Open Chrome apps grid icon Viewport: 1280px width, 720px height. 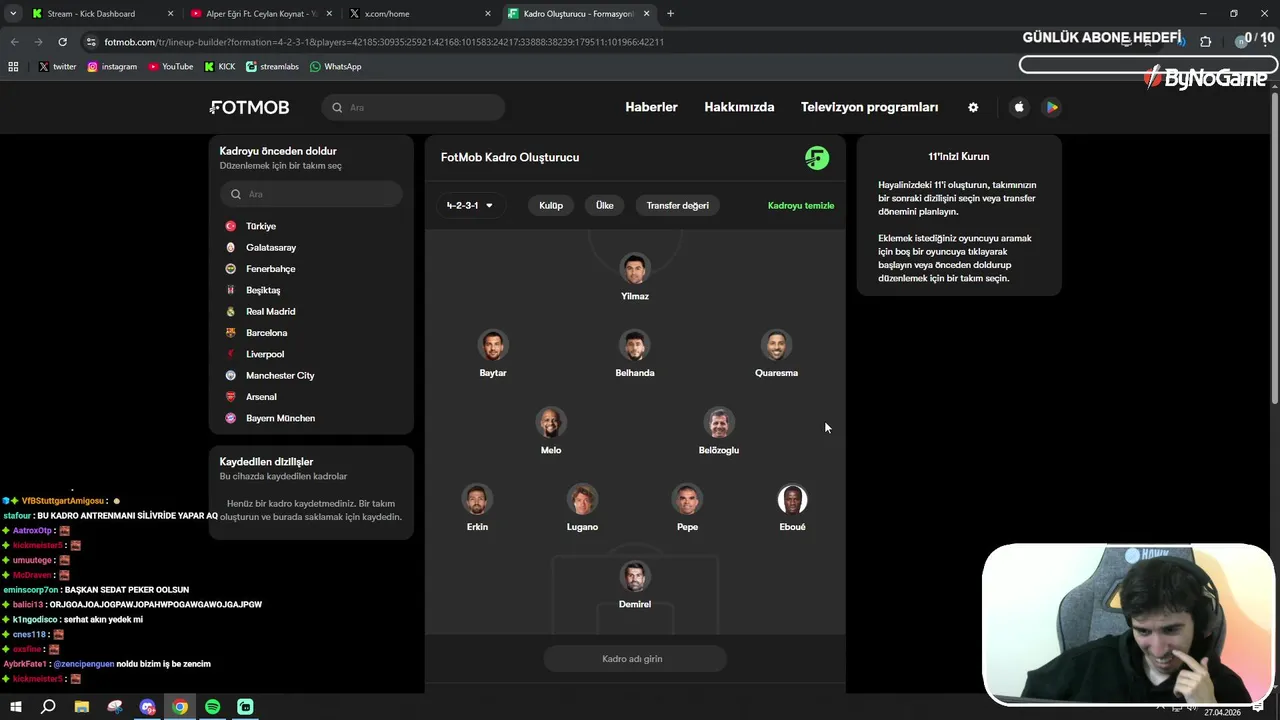[13, 67]
